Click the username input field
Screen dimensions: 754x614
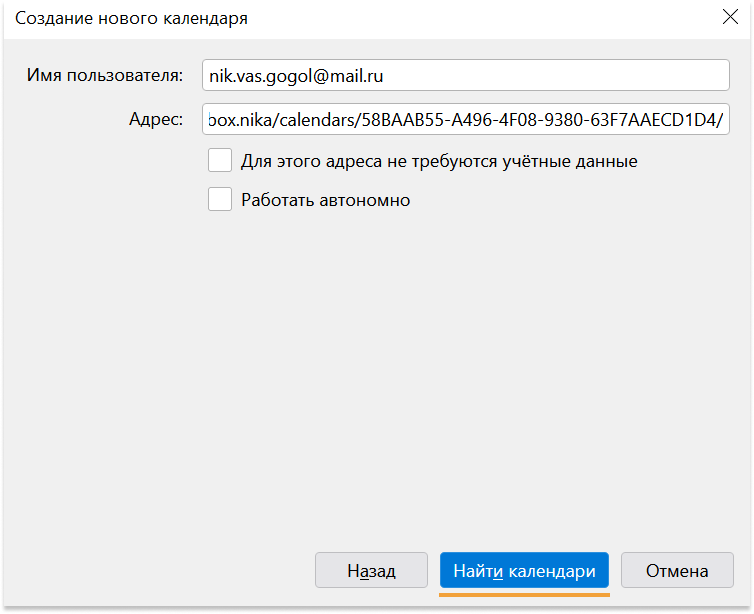(465, 75)
